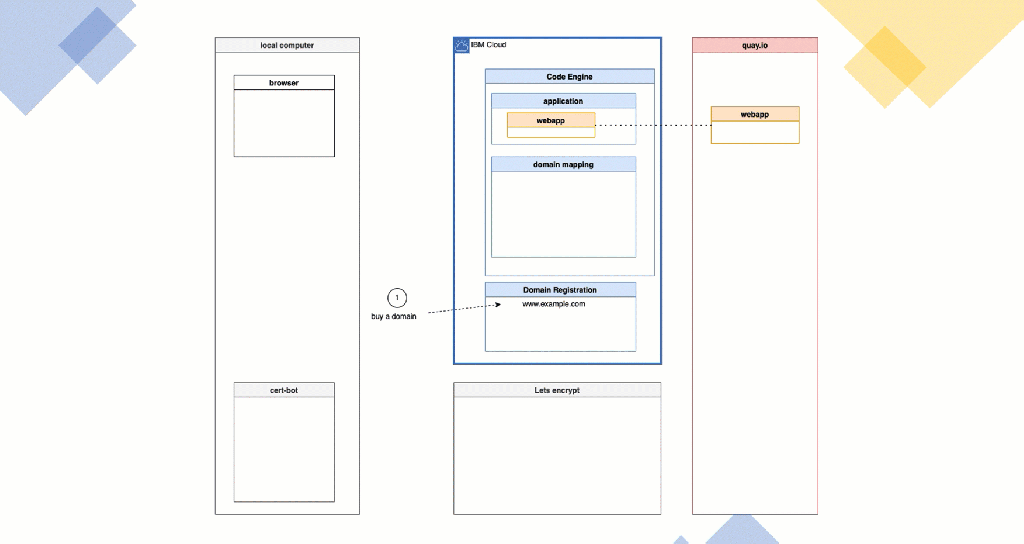Click the circled step 1 marker
This screenshot has height=544, width=1024.
click(397, 298)
